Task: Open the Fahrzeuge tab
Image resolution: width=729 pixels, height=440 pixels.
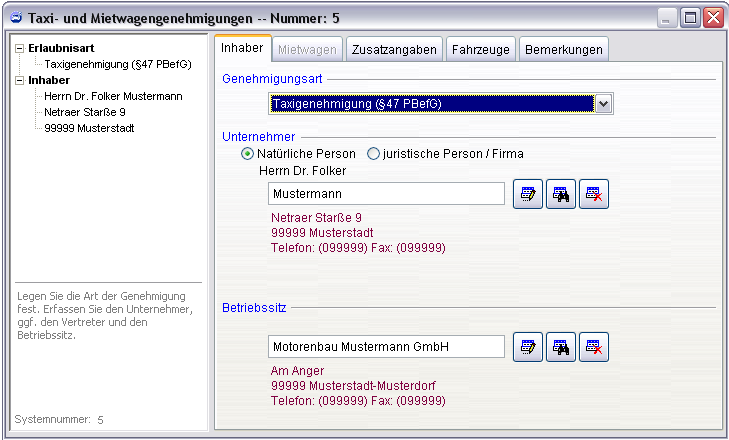Action: [x=481, y=49]
